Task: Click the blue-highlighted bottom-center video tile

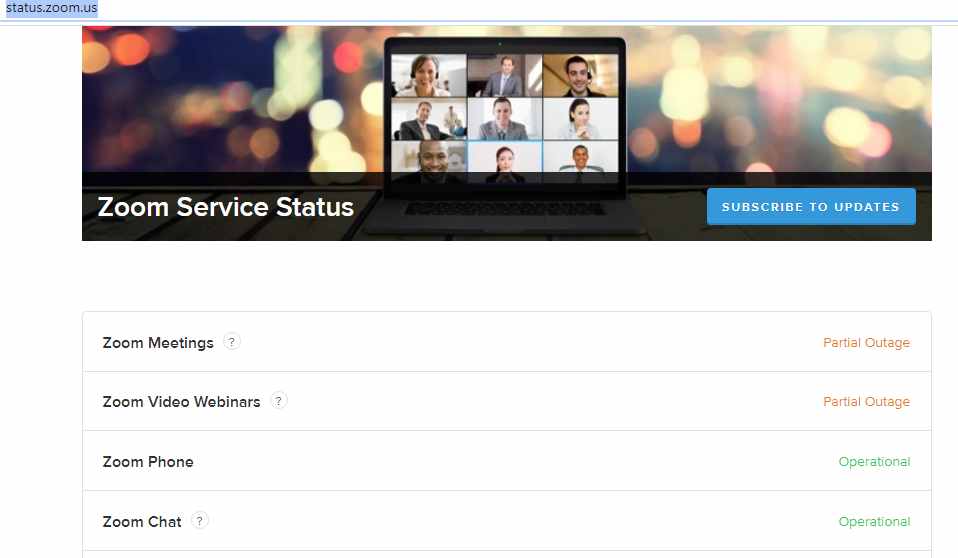Action: pyautogui.click(x=504, y=161)
